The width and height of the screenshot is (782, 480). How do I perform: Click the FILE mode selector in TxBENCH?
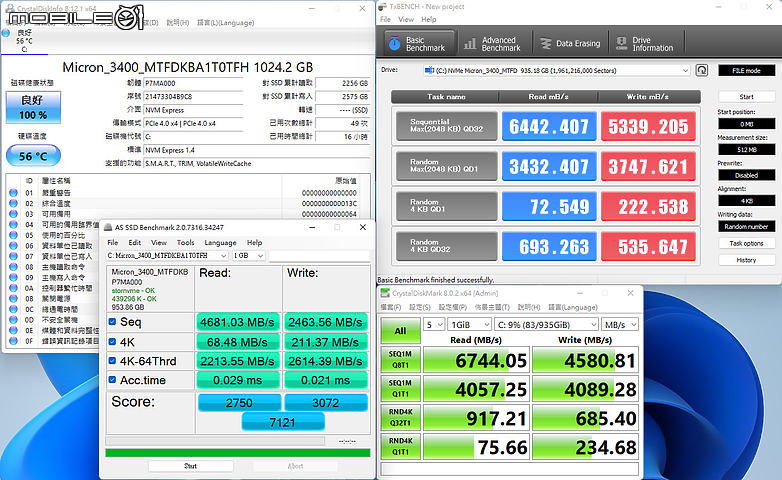tap(746, 70)
